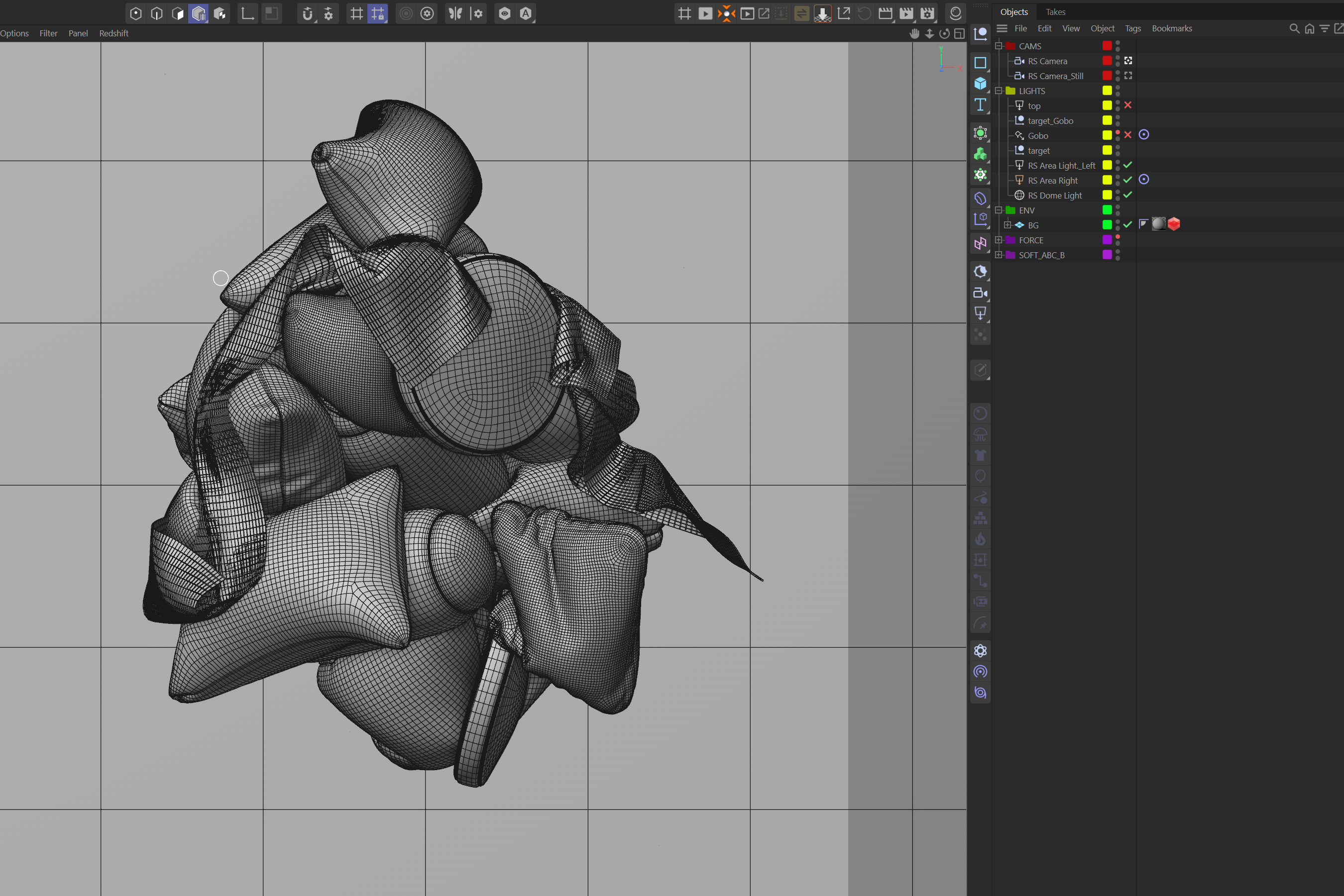Click the green color swatch of ENV
Viewport: 1344px width, 896px height.
point(1108,210)
